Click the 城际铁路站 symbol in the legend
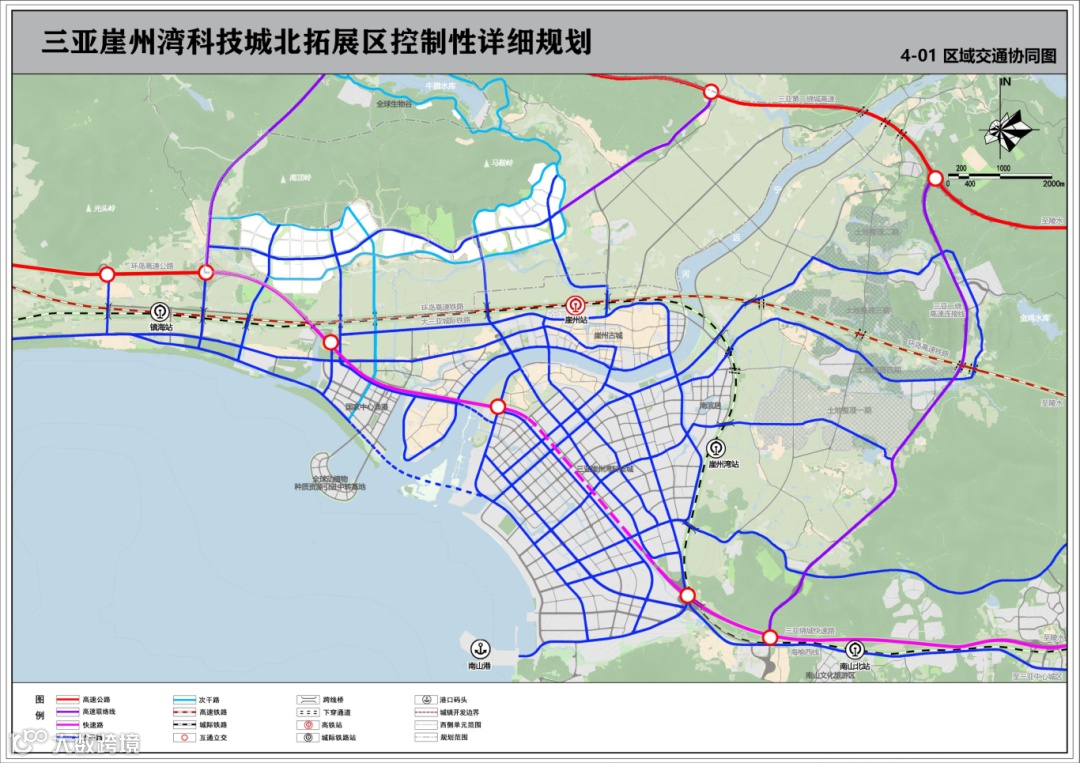The height and width of the screenshot is (763, 1080). pyautogui.click(x=308, y=738)
